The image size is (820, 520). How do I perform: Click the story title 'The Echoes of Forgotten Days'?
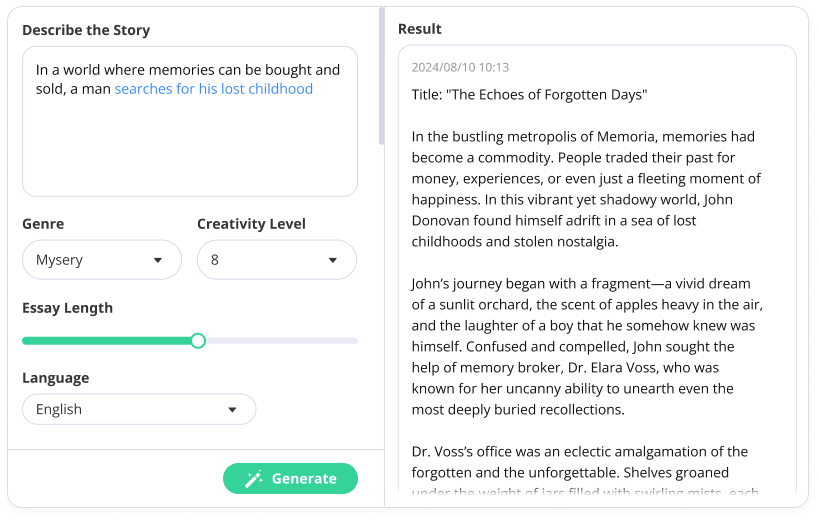[529, 95]
